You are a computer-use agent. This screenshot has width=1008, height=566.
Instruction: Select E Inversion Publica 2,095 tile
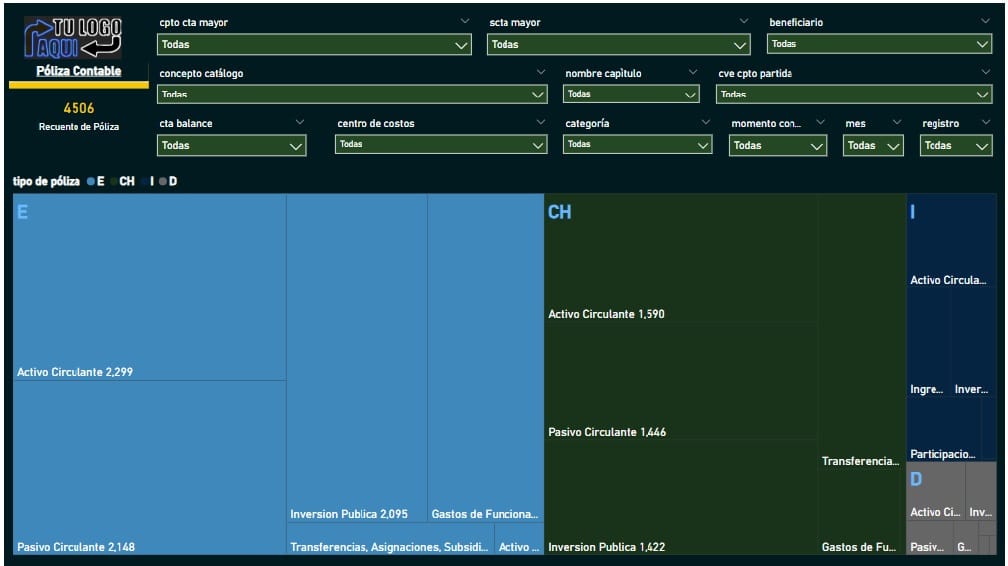pyautogui.click(x=357, y=358)
